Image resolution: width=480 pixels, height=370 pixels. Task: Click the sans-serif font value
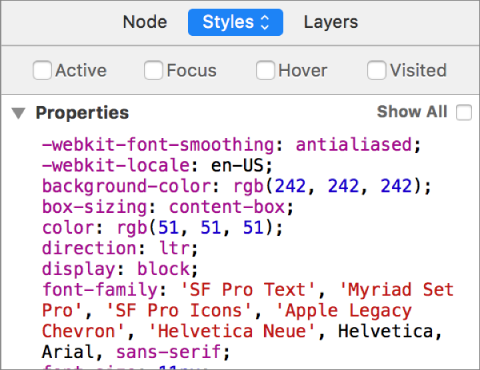169,352
